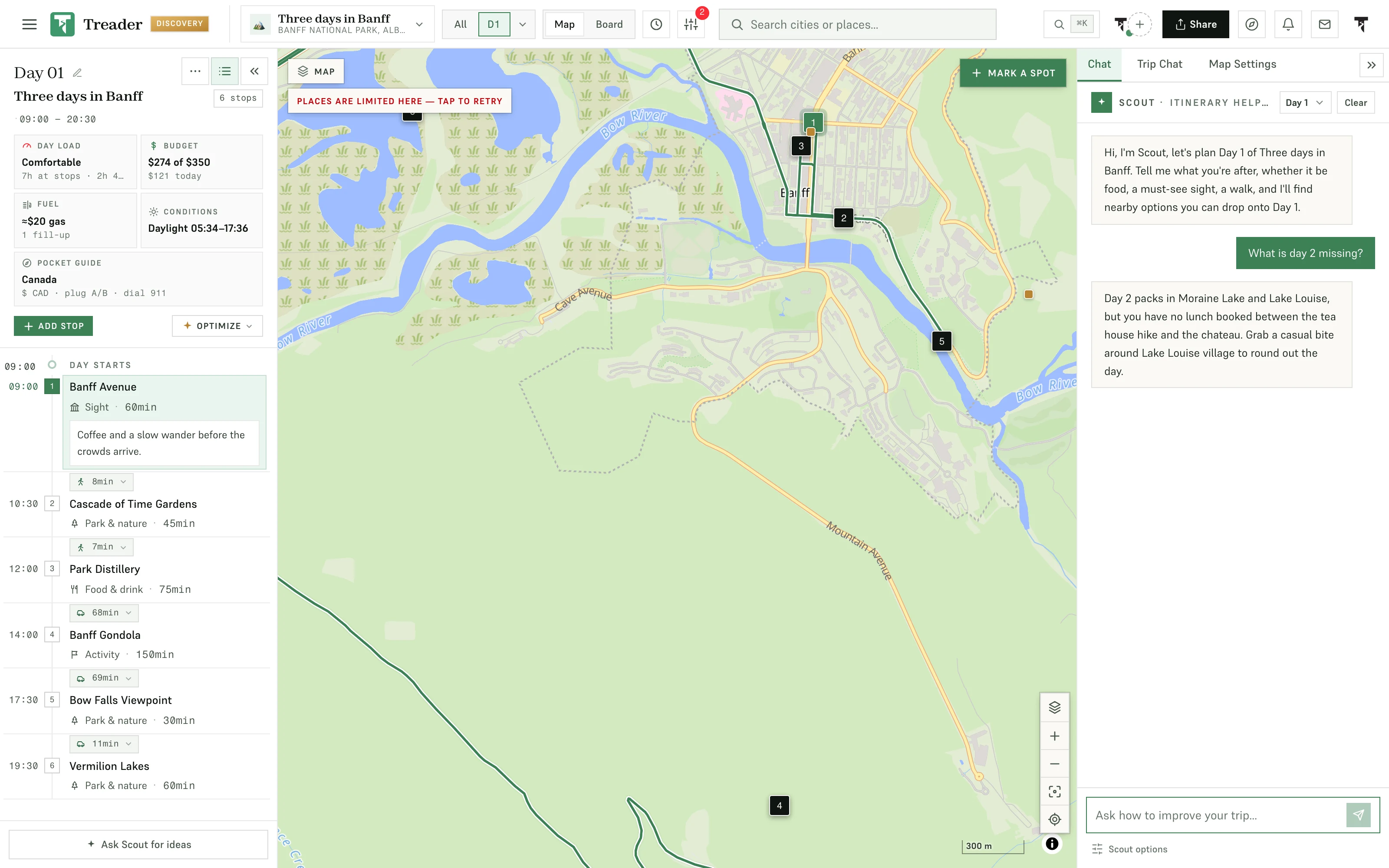The height and width of the screenshot is (868, 1389).
Task: Open the Pocket Guide Canada card
Action: point(138,279)
